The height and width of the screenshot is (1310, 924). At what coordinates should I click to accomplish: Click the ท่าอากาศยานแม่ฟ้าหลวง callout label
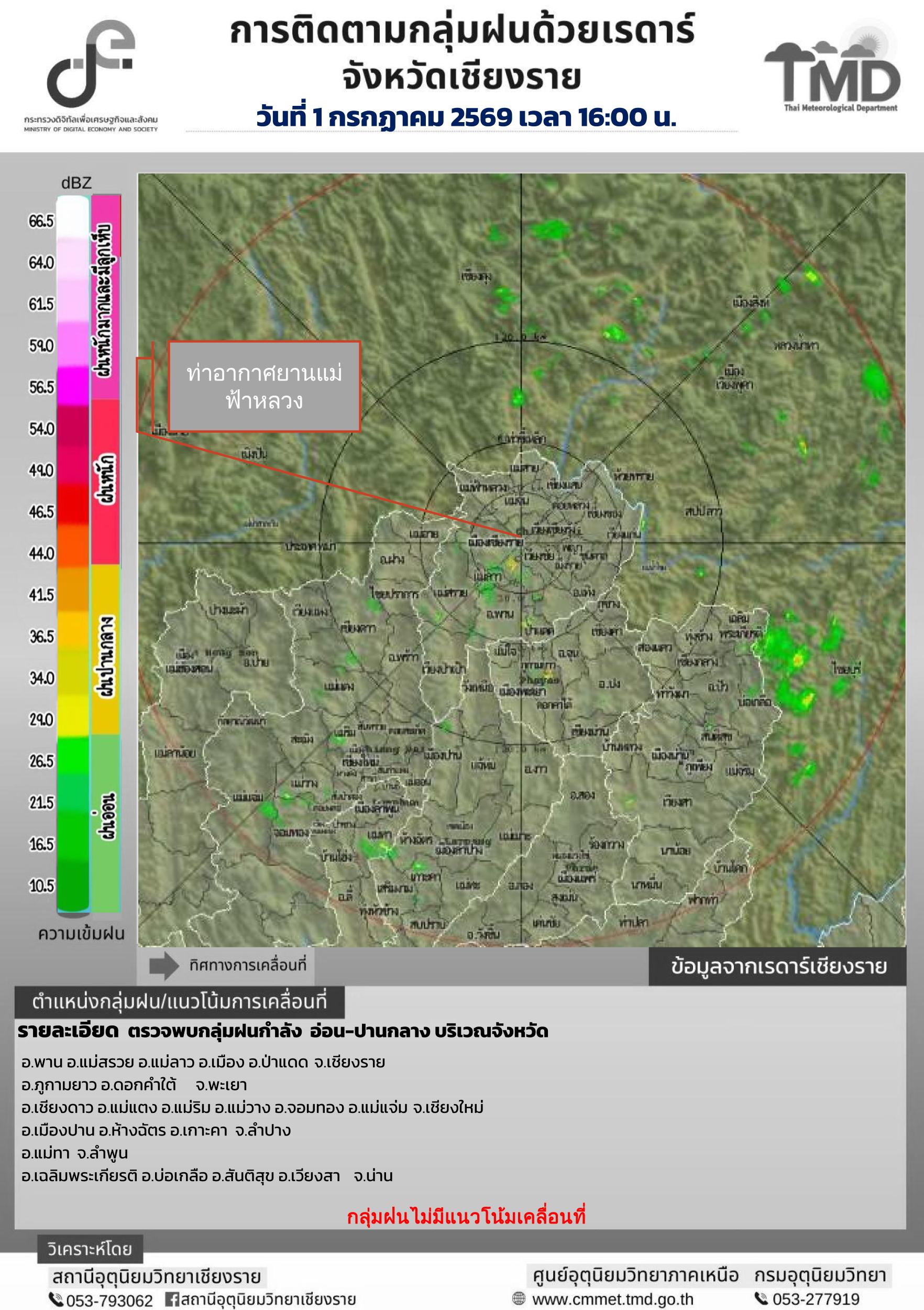click(x=265, y=387)
